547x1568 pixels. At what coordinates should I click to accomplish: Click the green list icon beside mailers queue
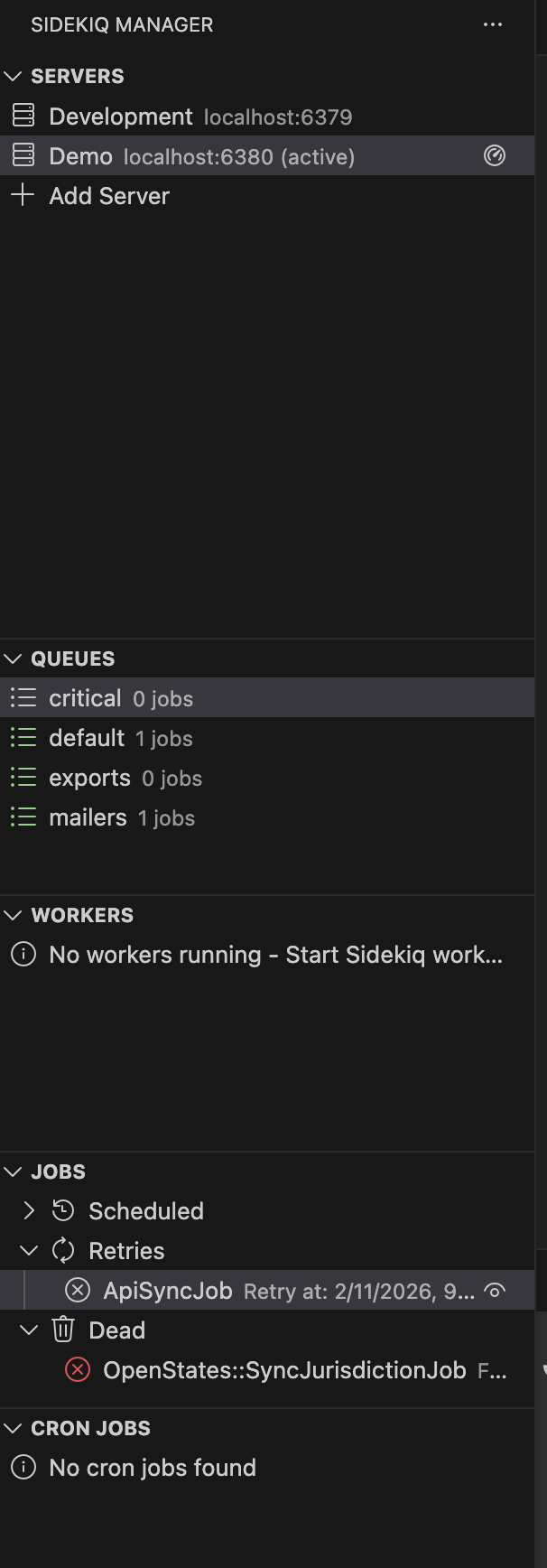[23, 817]
